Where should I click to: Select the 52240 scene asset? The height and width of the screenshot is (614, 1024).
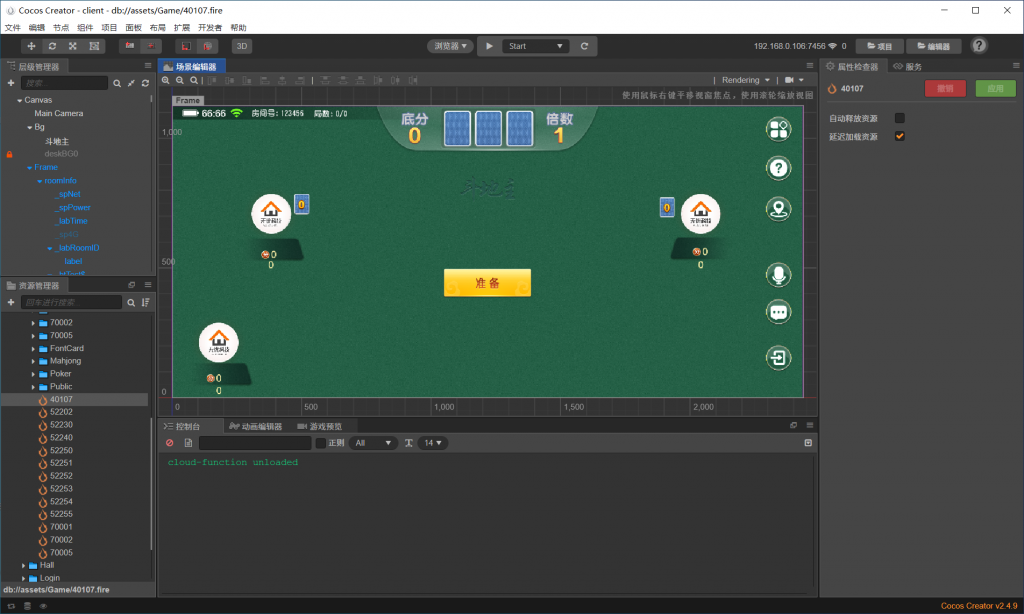(61, 438)
